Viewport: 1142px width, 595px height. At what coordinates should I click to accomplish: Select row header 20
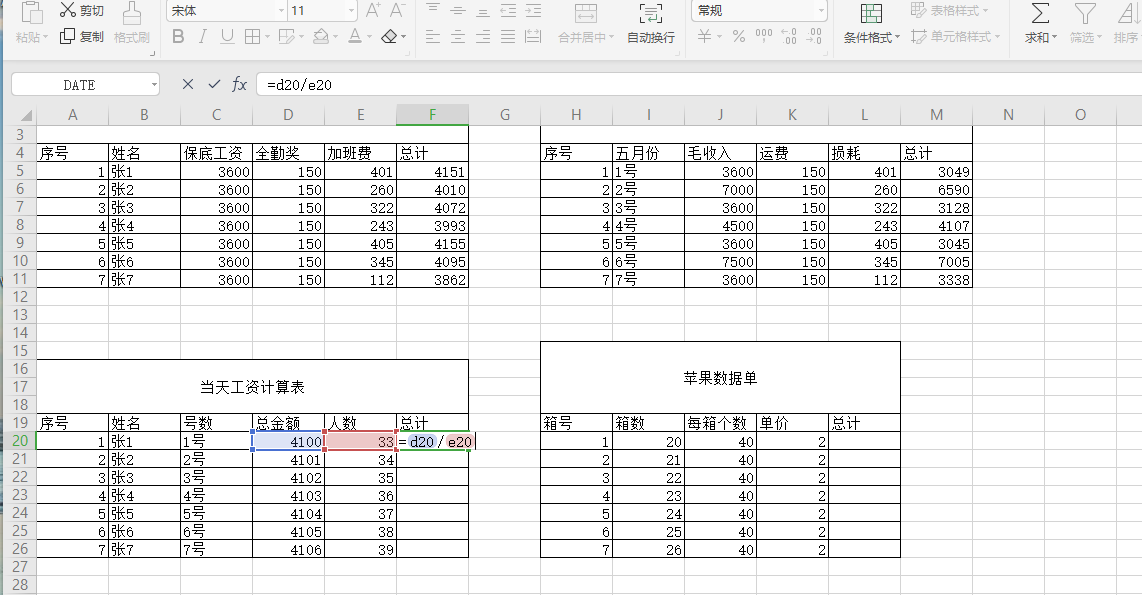pyautogui.click(x=18, y=441)
